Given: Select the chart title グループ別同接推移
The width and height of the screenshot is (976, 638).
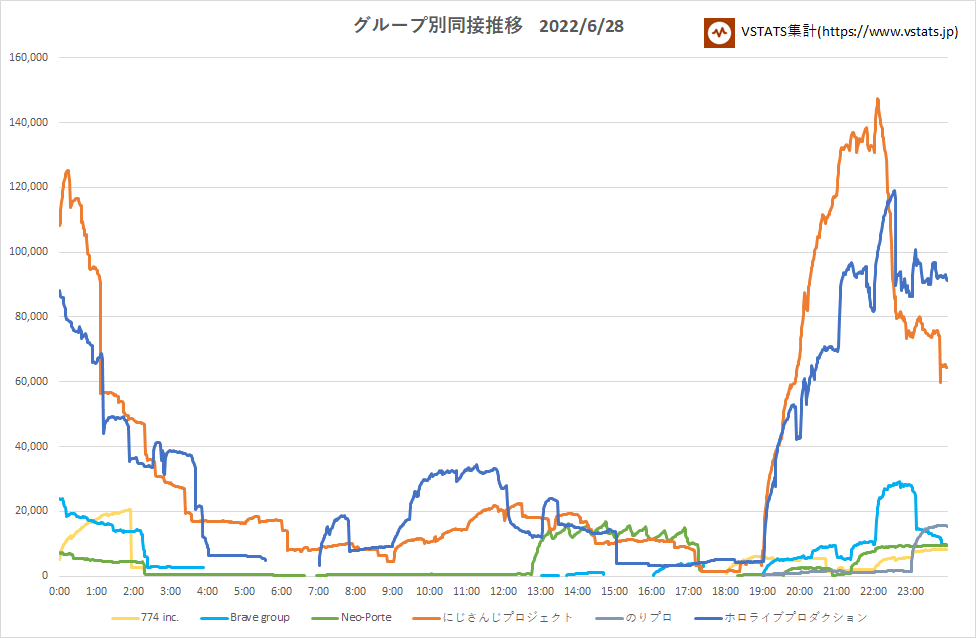Looking at the screenshot, I should 437,26.
